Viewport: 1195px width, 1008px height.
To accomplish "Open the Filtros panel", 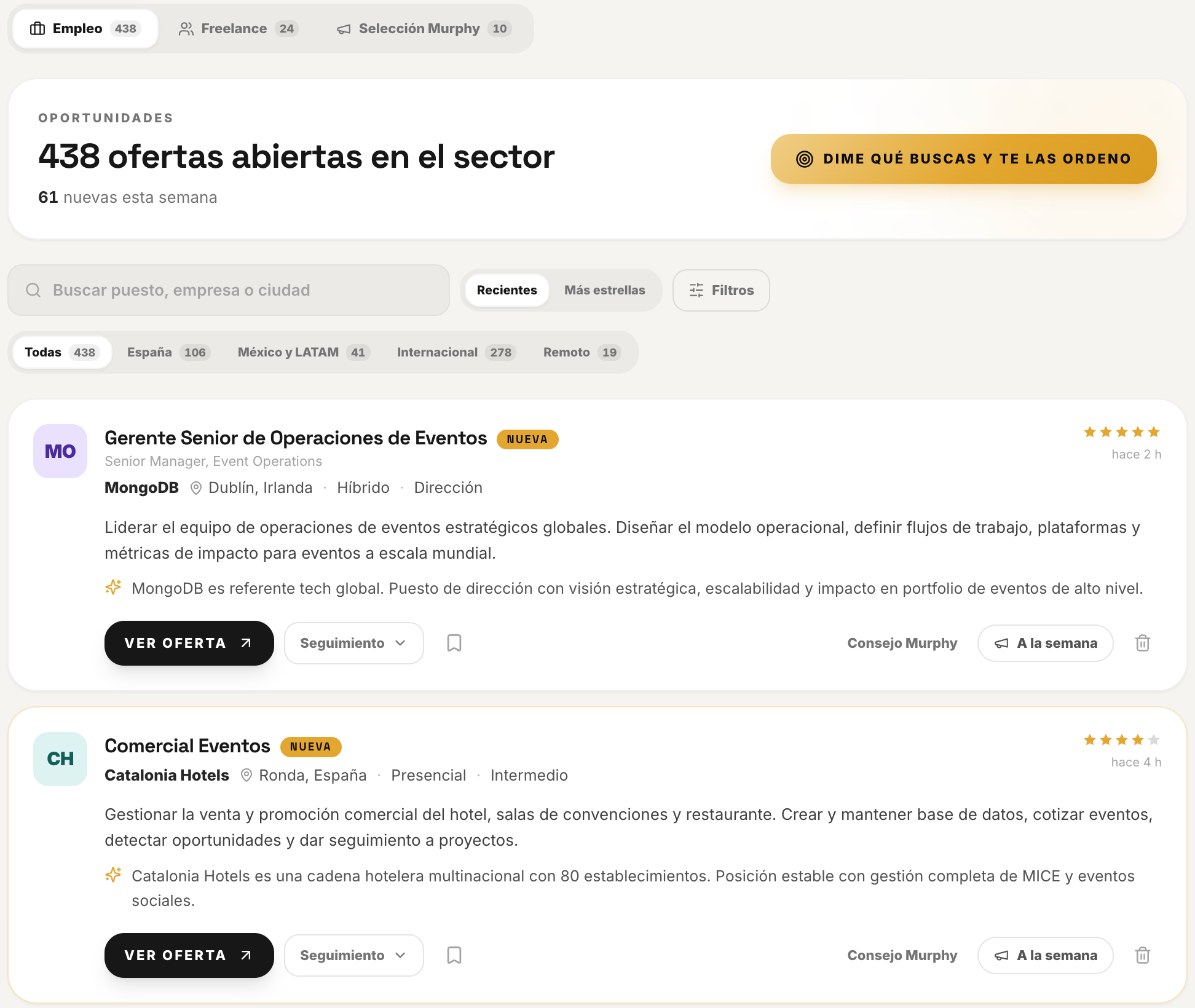I will (721, 290).
